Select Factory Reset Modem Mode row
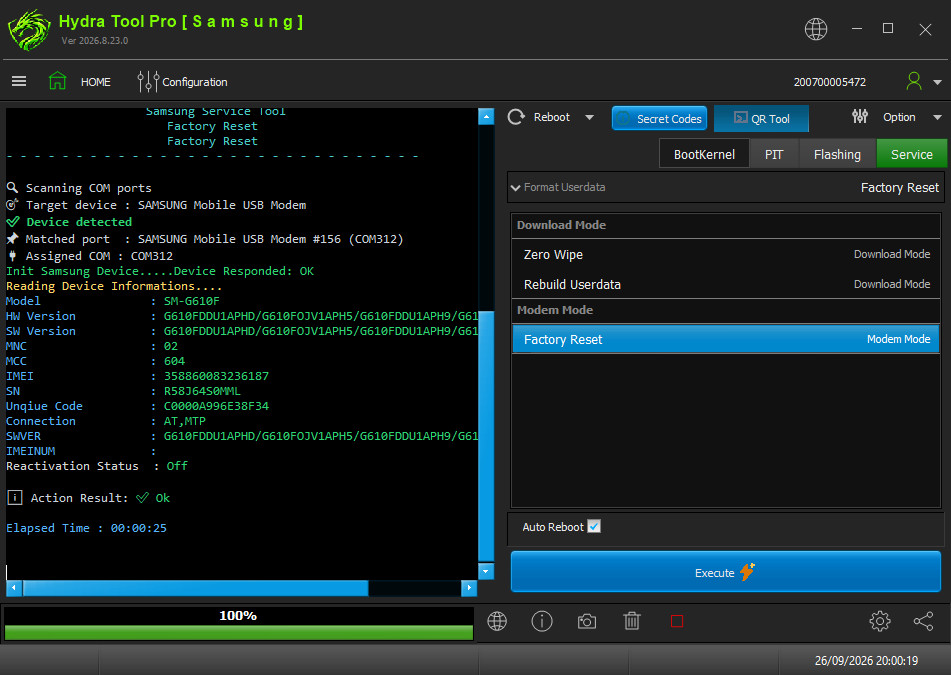This screenshot has height=675, width=951. pos(726,339)
